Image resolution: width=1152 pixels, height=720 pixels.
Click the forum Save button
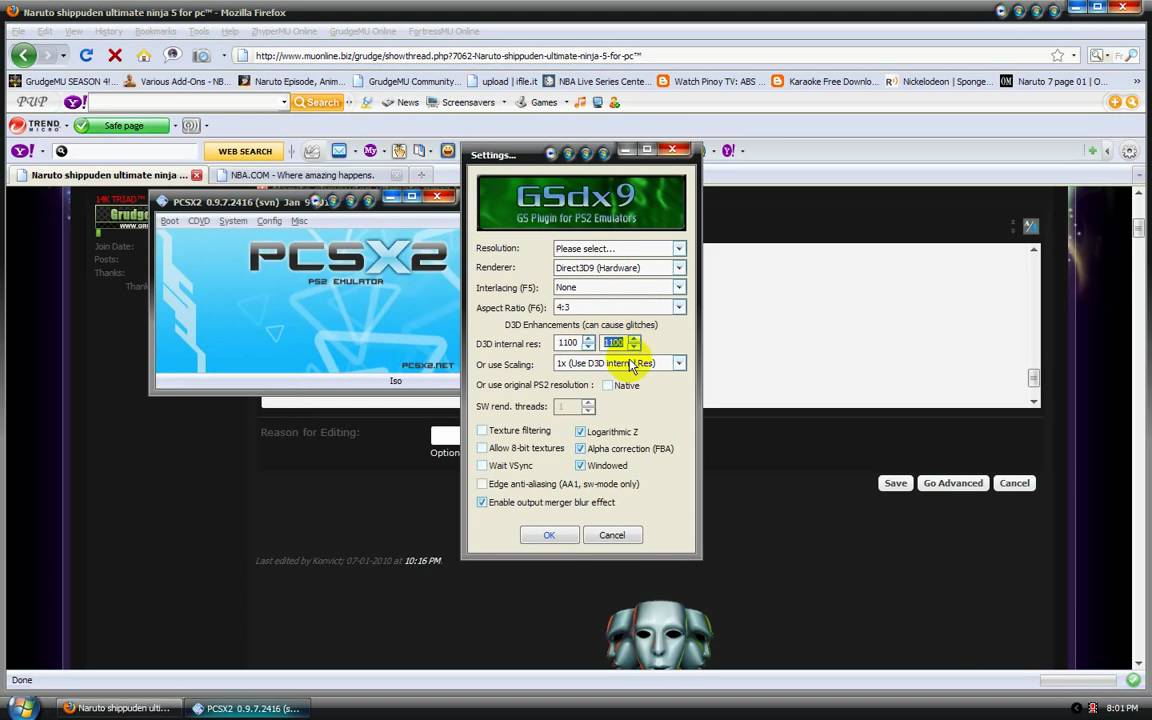tap(896, 483)
